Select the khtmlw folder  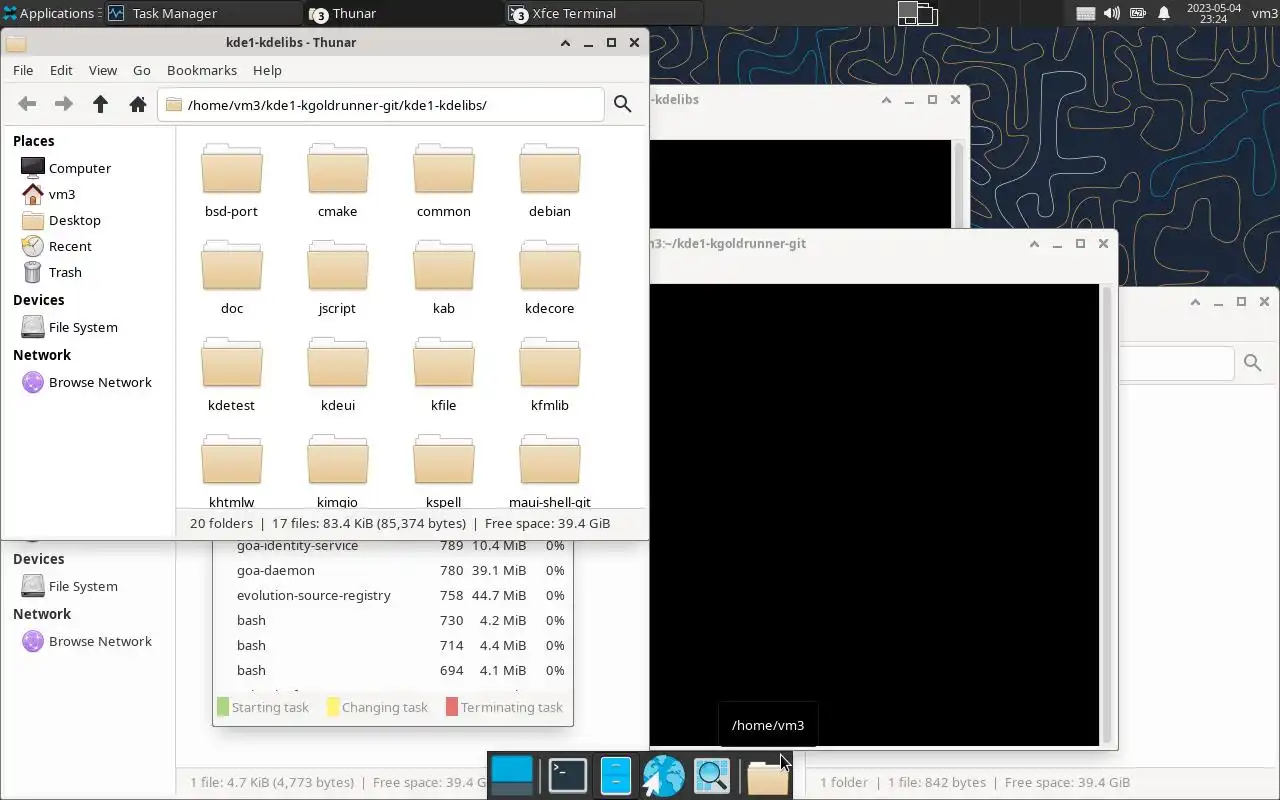tap(232, 470)
